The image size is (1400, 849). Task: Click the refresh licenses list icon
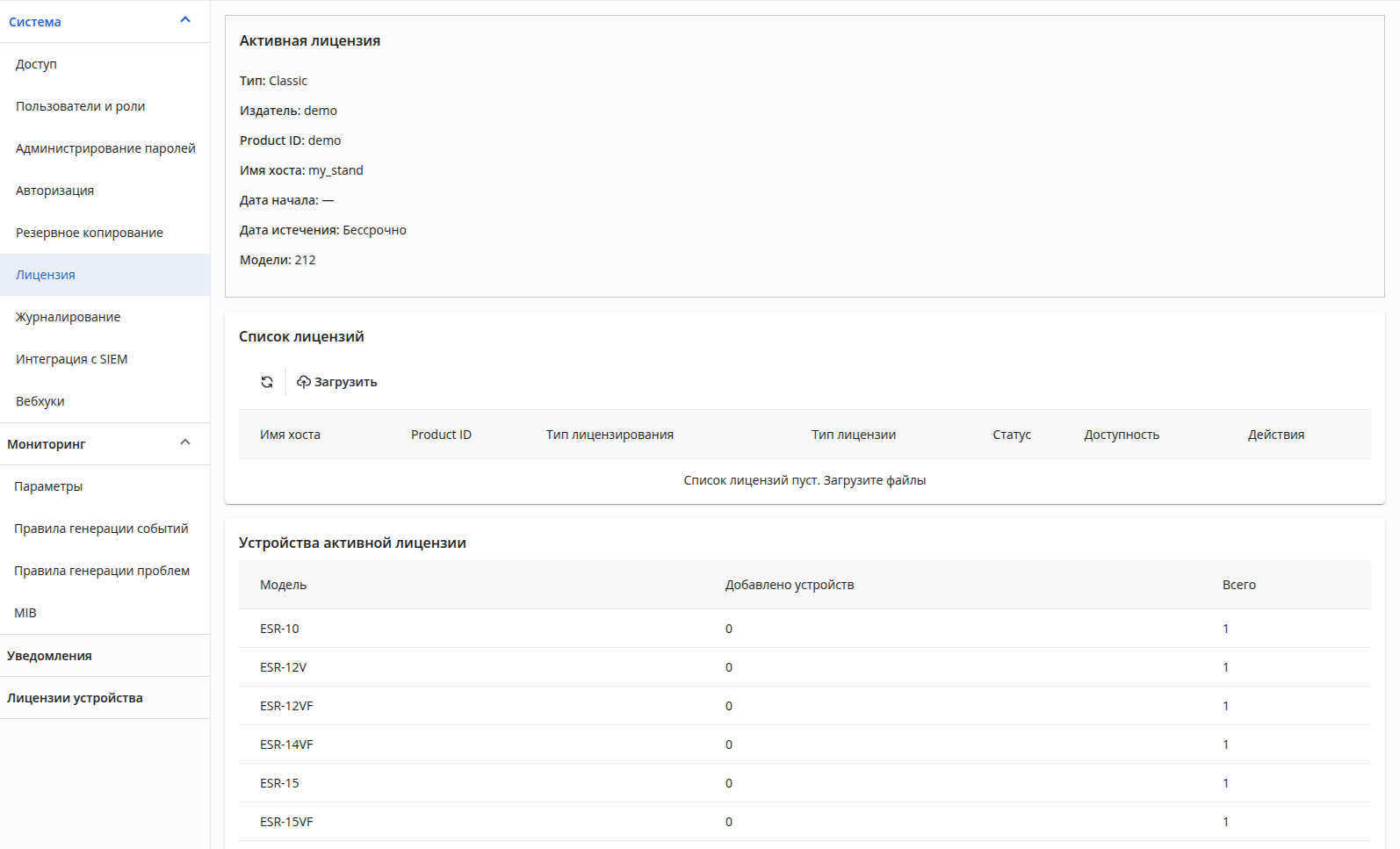click(x=267, y=382)
